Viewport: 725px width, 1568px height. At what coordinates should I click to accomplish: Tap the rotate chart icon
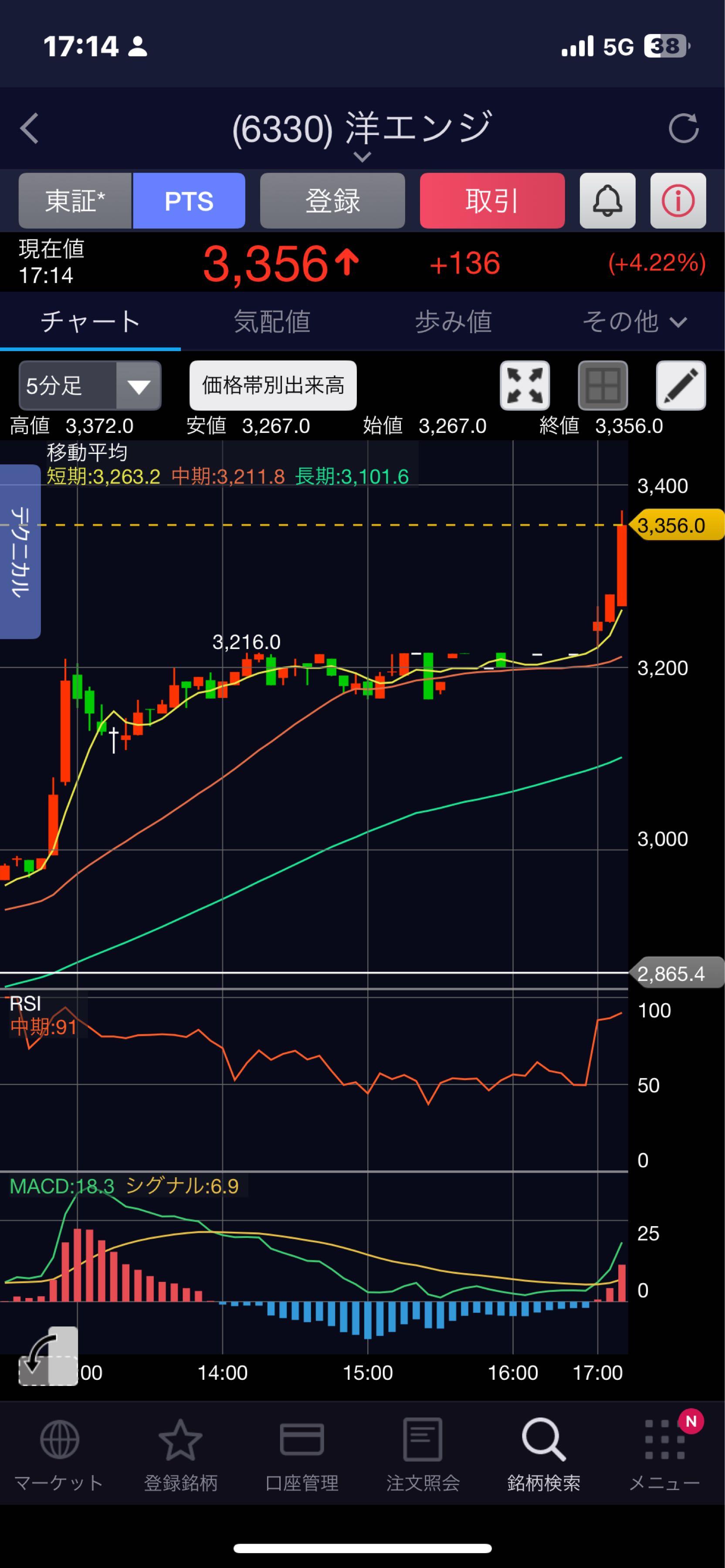coord(48,1355)
